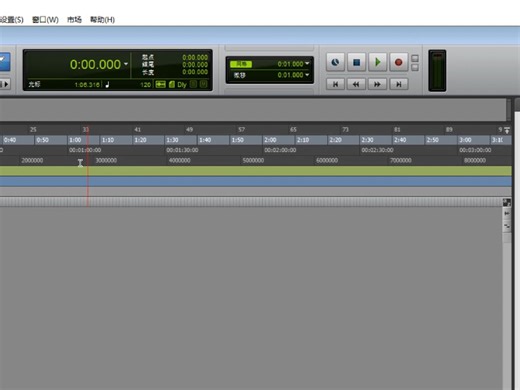The width and height of the screenshot is (520, 390).
Task: Click the right-arrow button below blue button
Action: click(5, 84)
